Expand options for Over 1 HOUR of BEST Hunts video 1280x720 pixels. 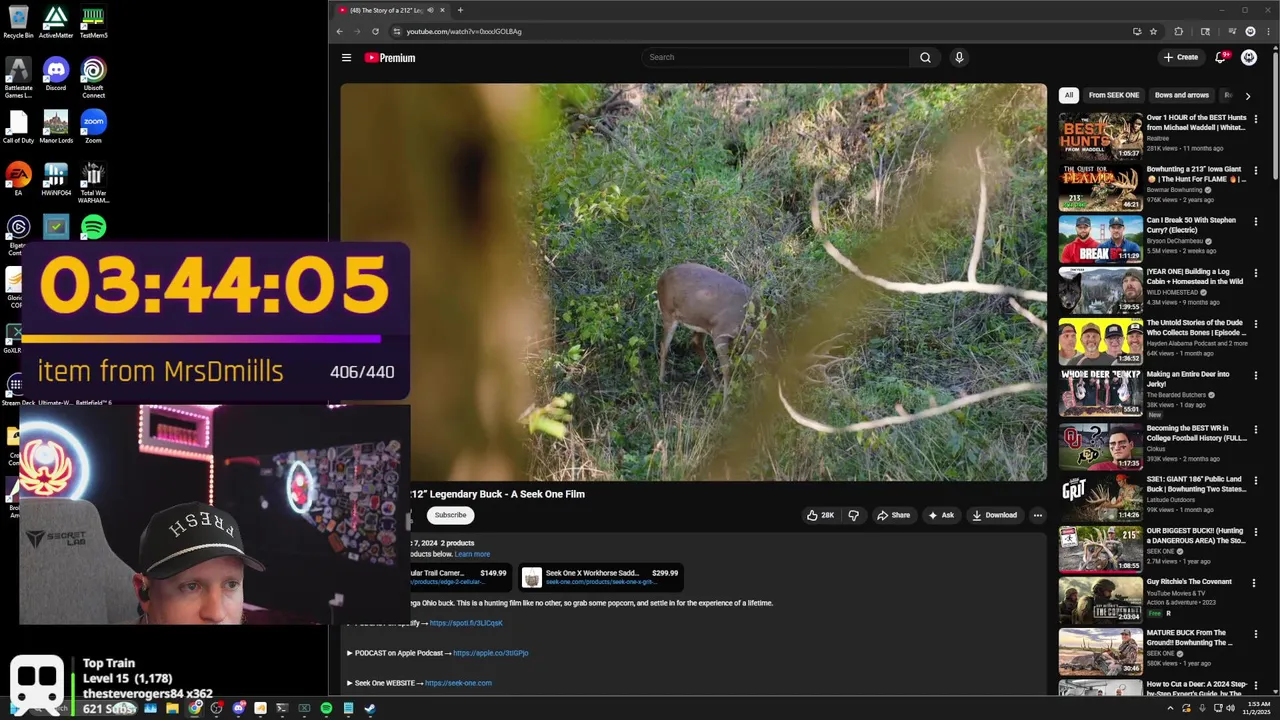pos(1256,118)
